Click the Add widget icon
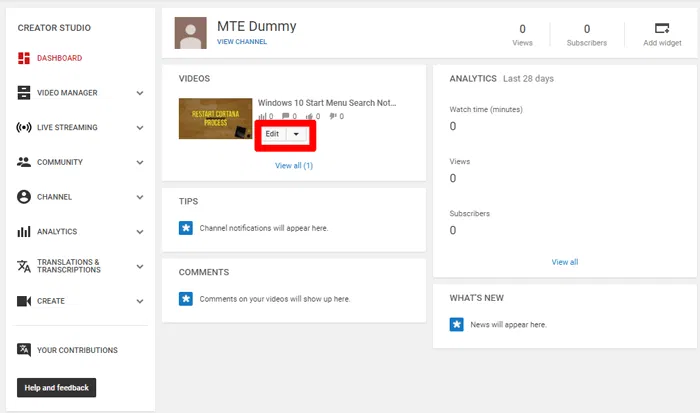 point(662,29)
